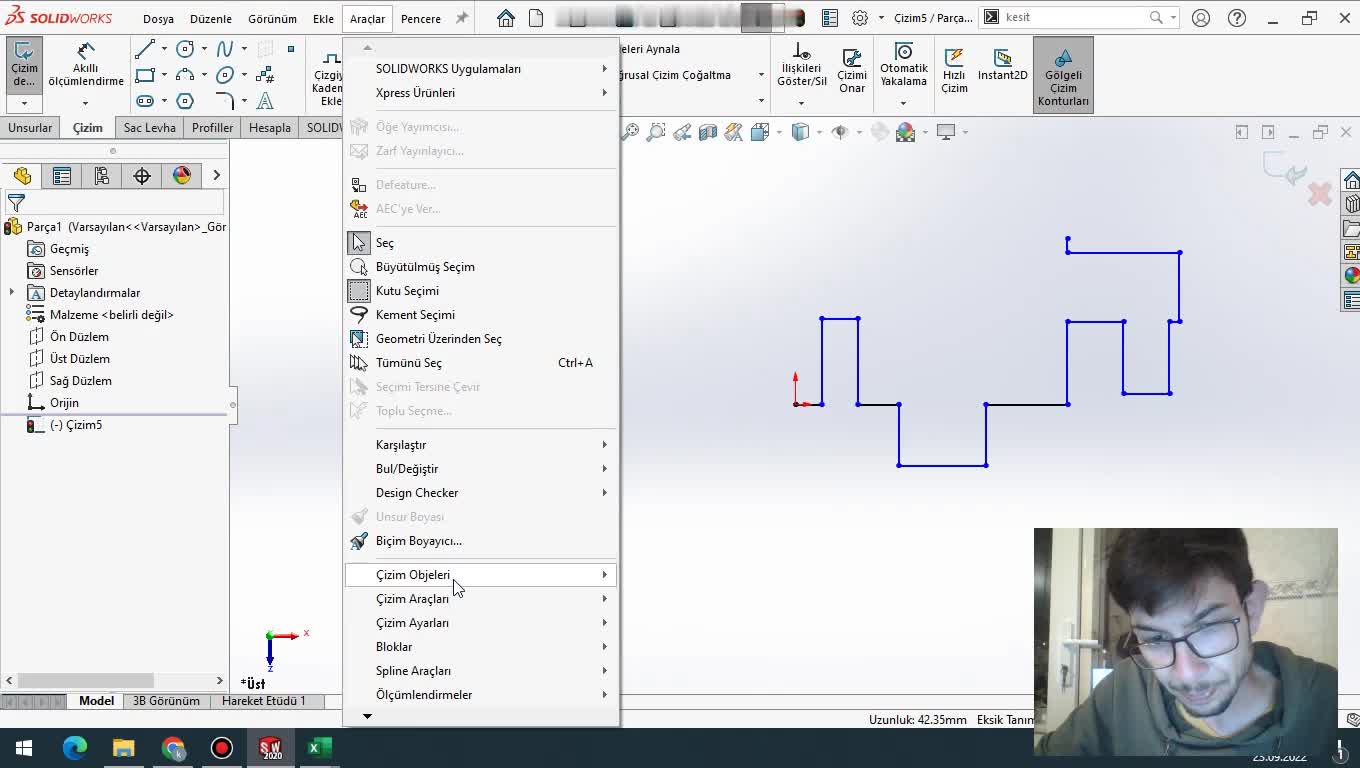This screenshot has width=1360, height=768.
Task: Toggle Gölgeli Çizim Konturları
Action: click(x=1063, y=76)
